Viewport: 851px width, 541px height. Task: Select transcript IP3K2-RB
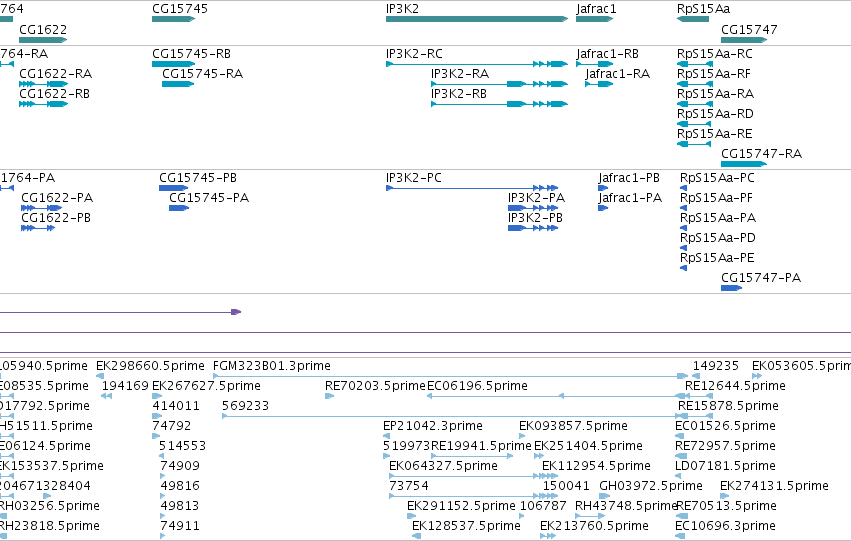[x=459, y=94]
